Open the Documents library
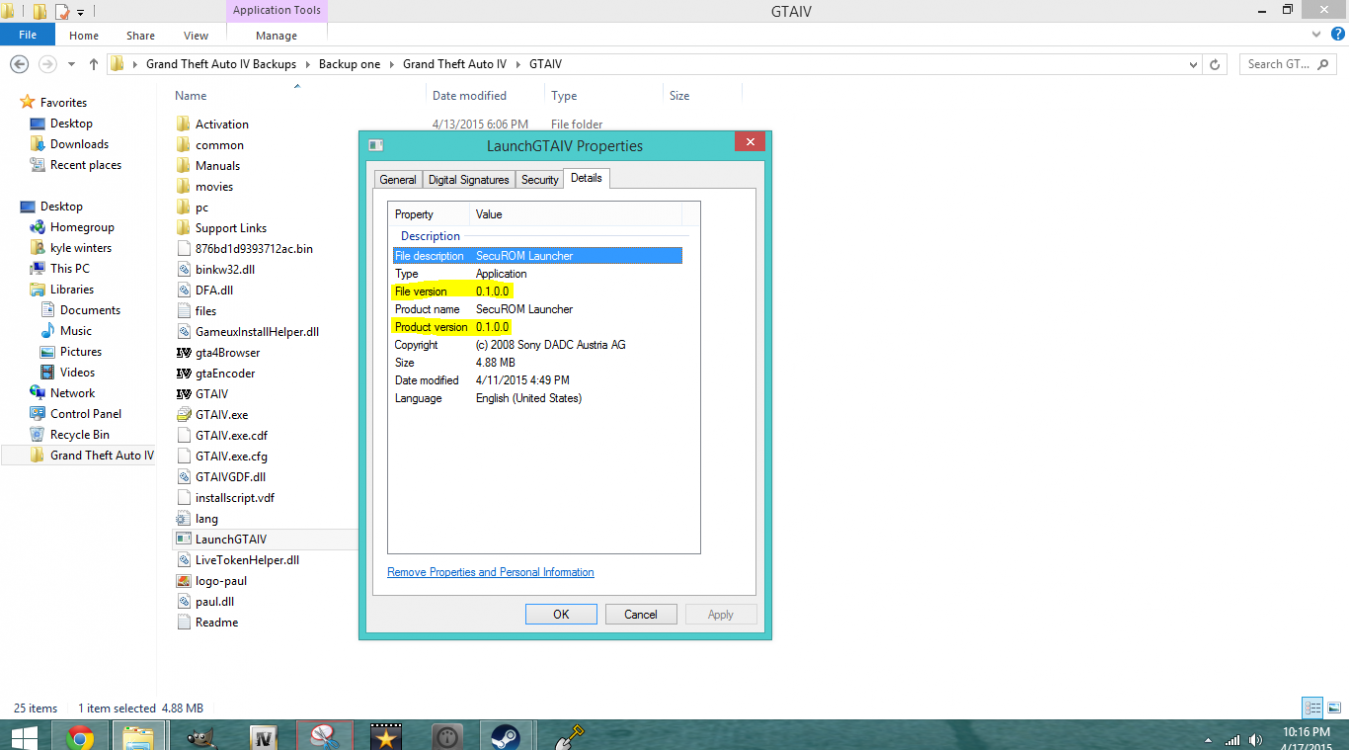This screenshot has height=750, width=1349. tap(90, 310)
